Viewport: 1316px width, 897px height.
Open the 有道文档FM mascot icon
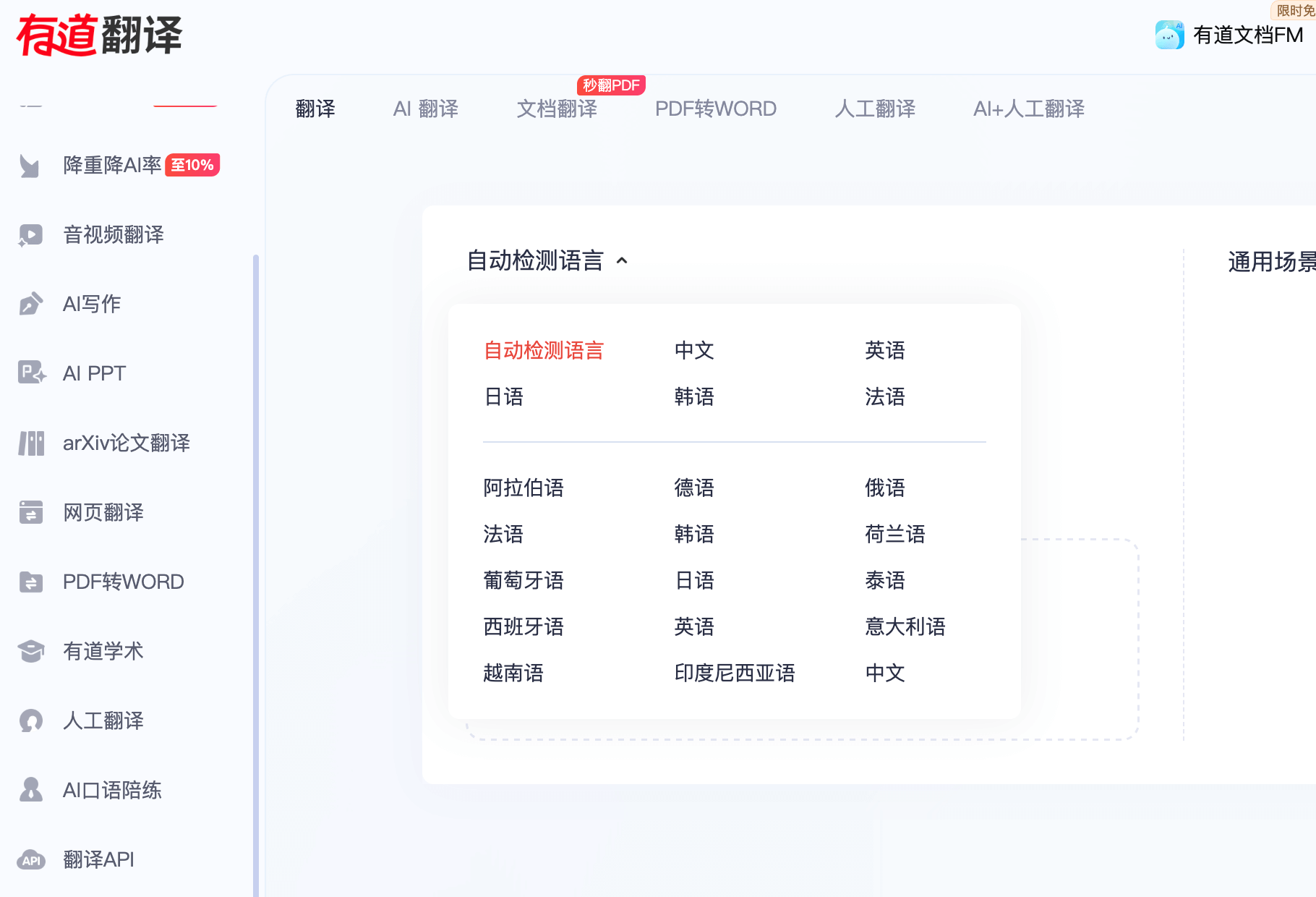coord(1169,35)
